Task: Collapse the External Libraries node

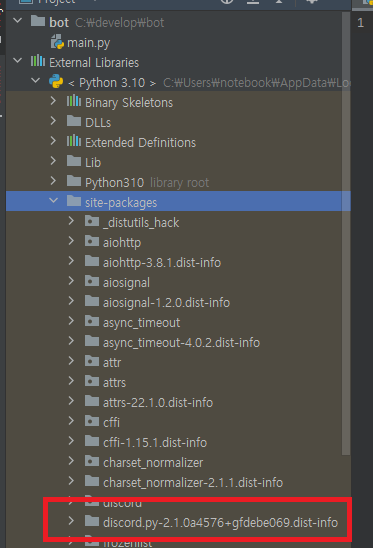Action: click(x=17, y=61)
